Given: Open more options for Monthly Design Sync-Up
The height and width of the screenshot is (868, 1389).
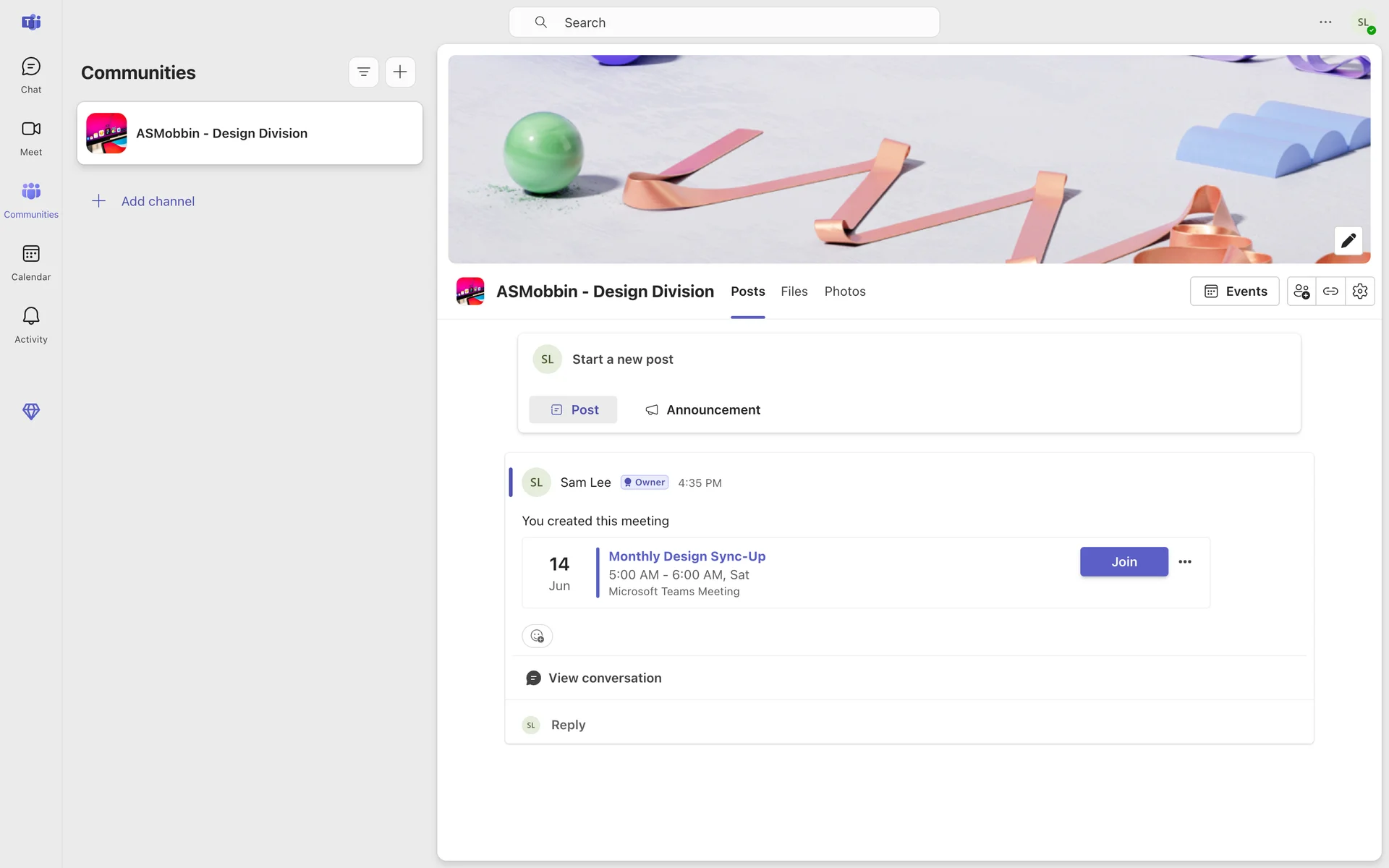Looking at the screenshot, I should [x=1184, y=562].
